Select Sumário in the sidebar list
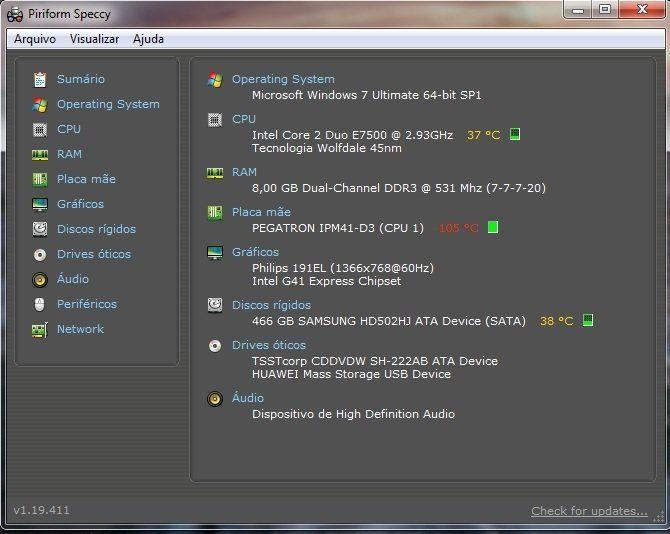 pos(80,79)
